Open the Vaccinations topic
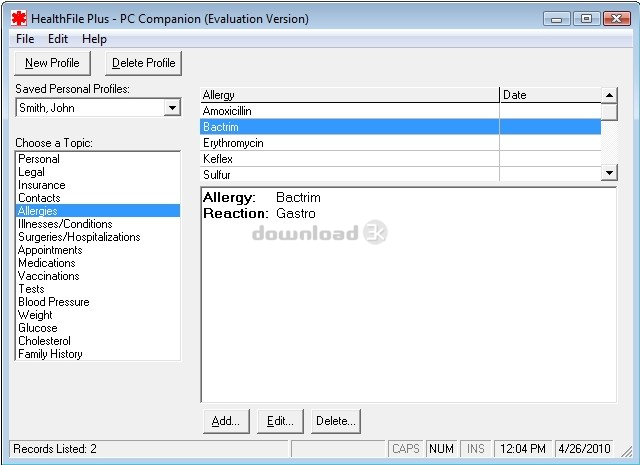Screen dimensions: 640x465 [48, 276]
